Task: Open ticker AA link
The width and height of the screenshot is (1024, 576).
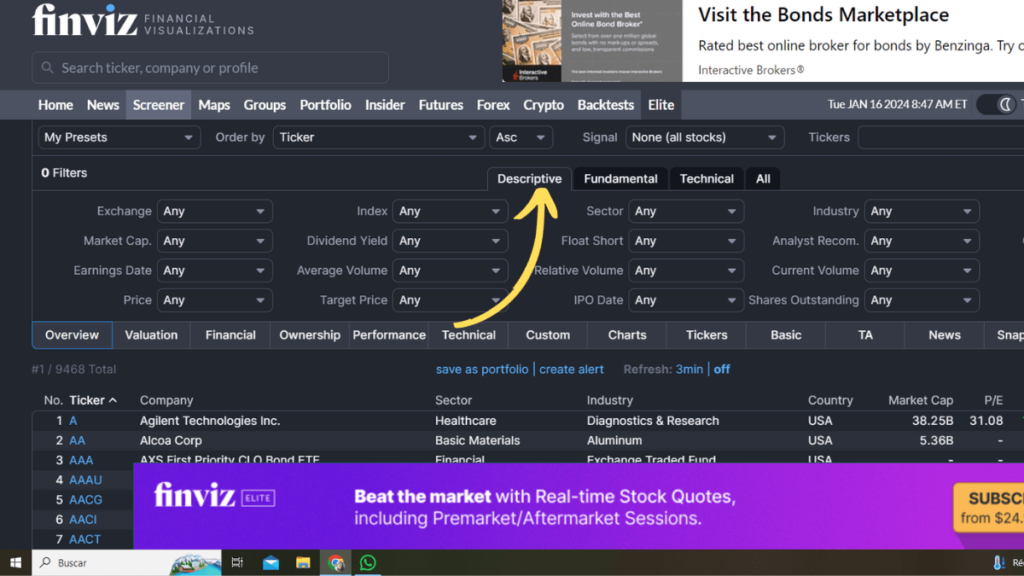Action: (77, 441)
